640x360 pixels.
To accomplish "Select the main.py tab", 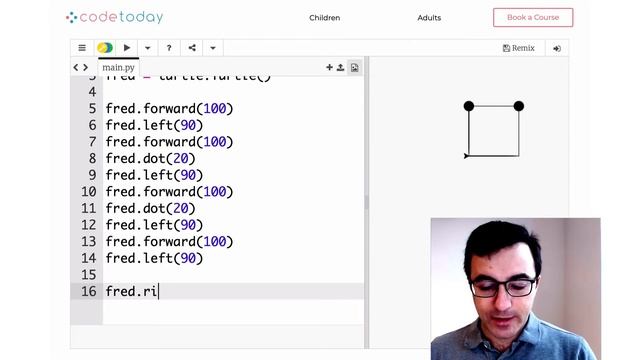I will pyautogui.click(x=118, y=67).
